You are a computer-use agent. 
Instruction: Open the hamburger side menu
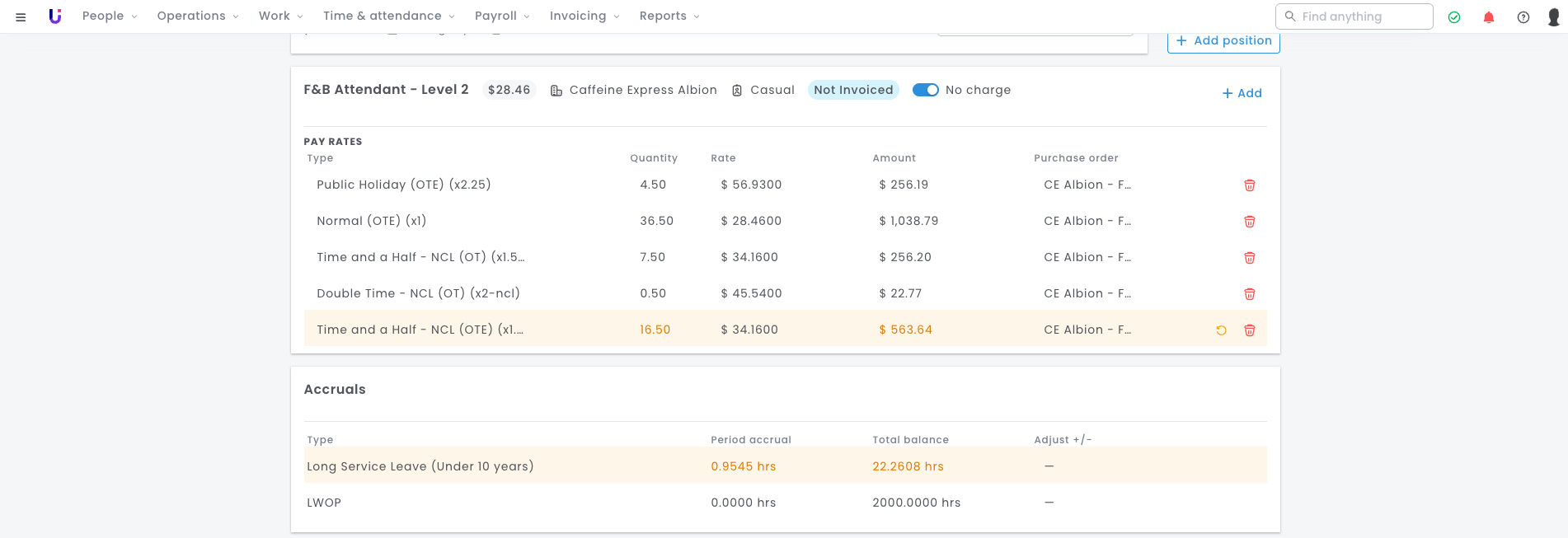click(x=21, y=16)
